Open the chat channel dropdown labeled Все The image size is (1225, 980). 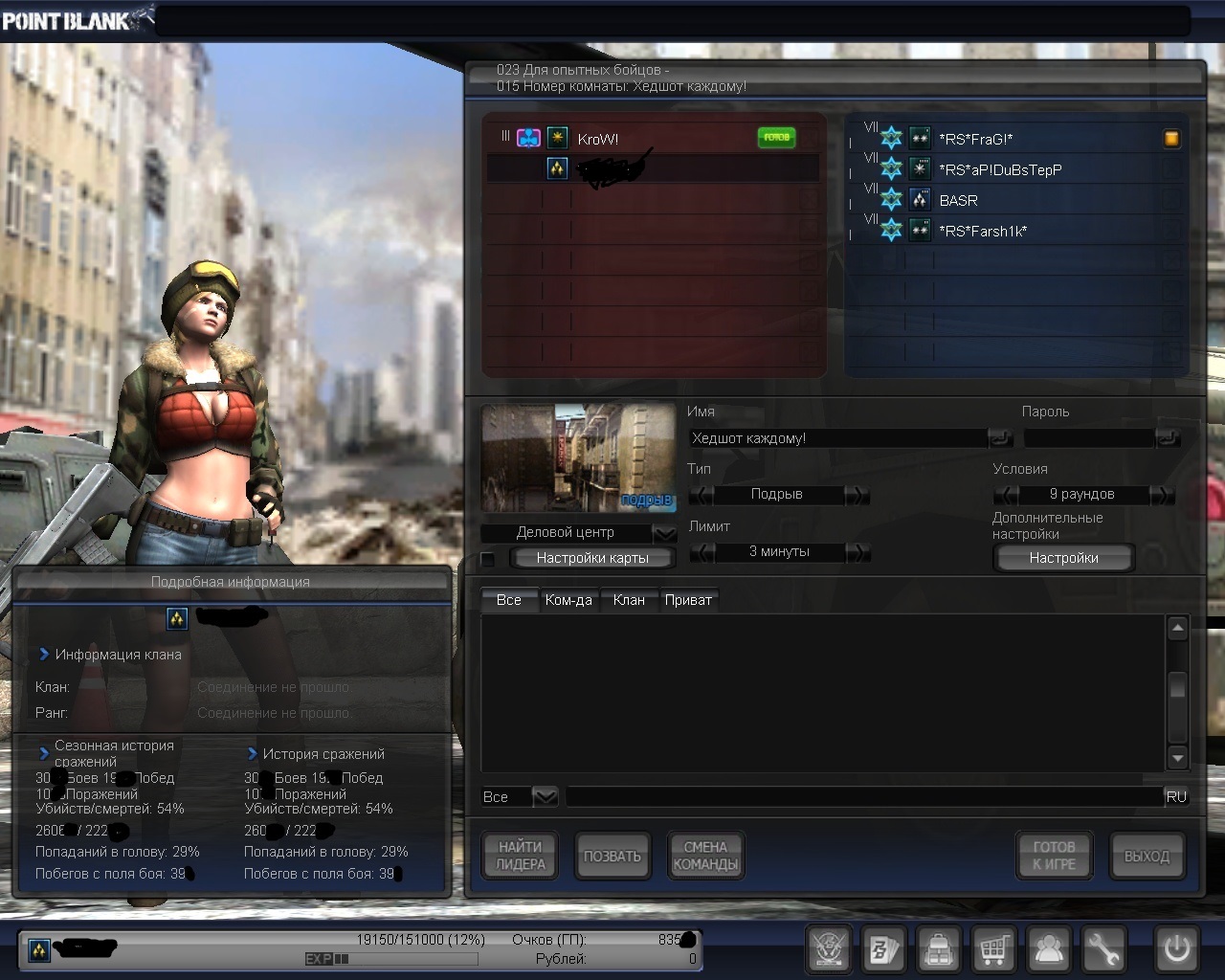(x=545, y=796)
